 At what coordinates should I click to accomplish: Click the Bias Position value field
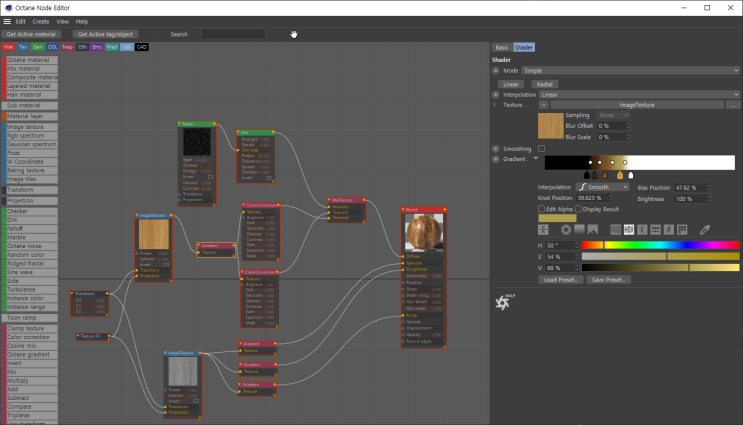point(692,188)
